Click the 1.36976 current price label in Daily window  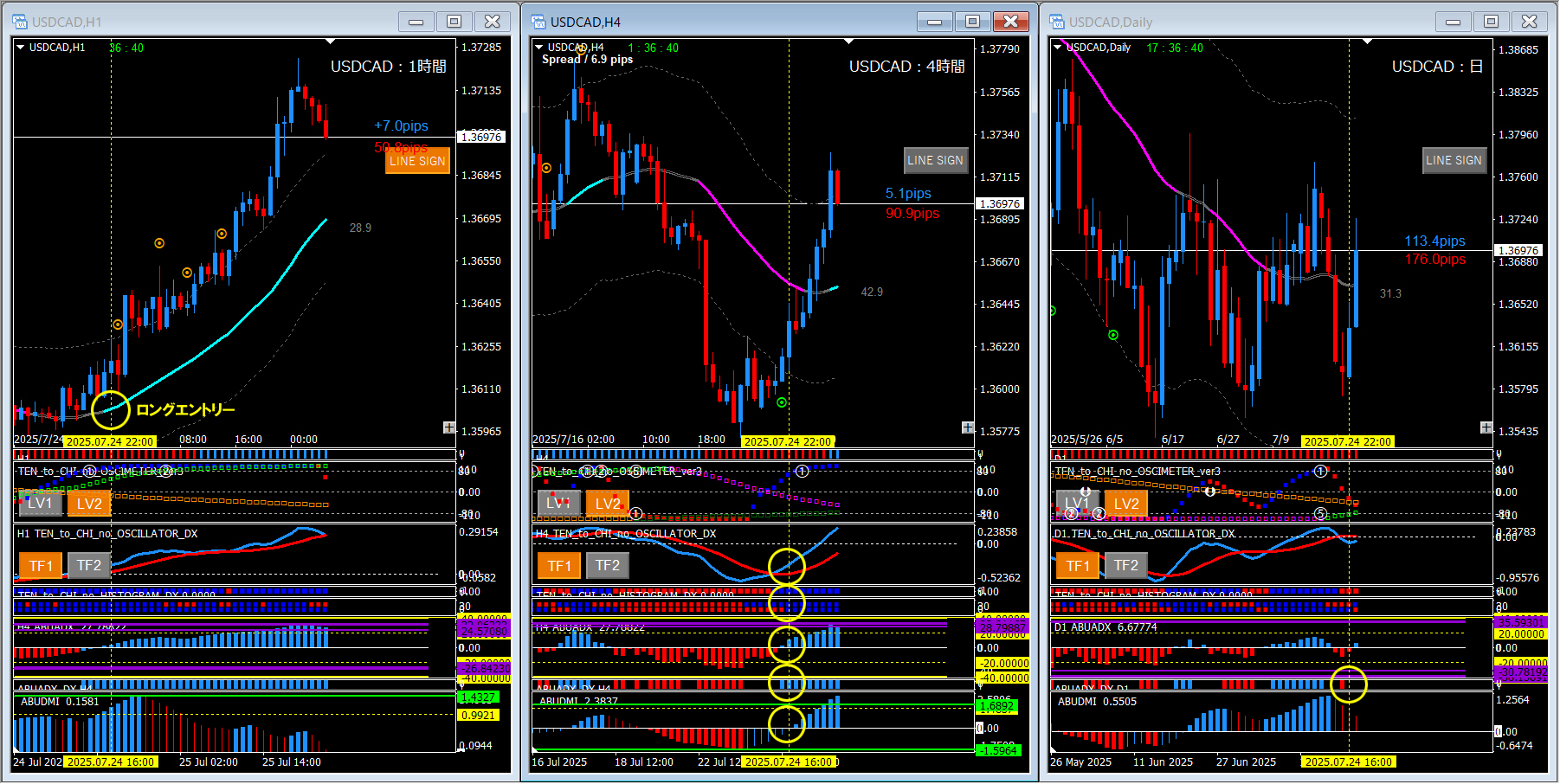click(x=1518, y=250)
